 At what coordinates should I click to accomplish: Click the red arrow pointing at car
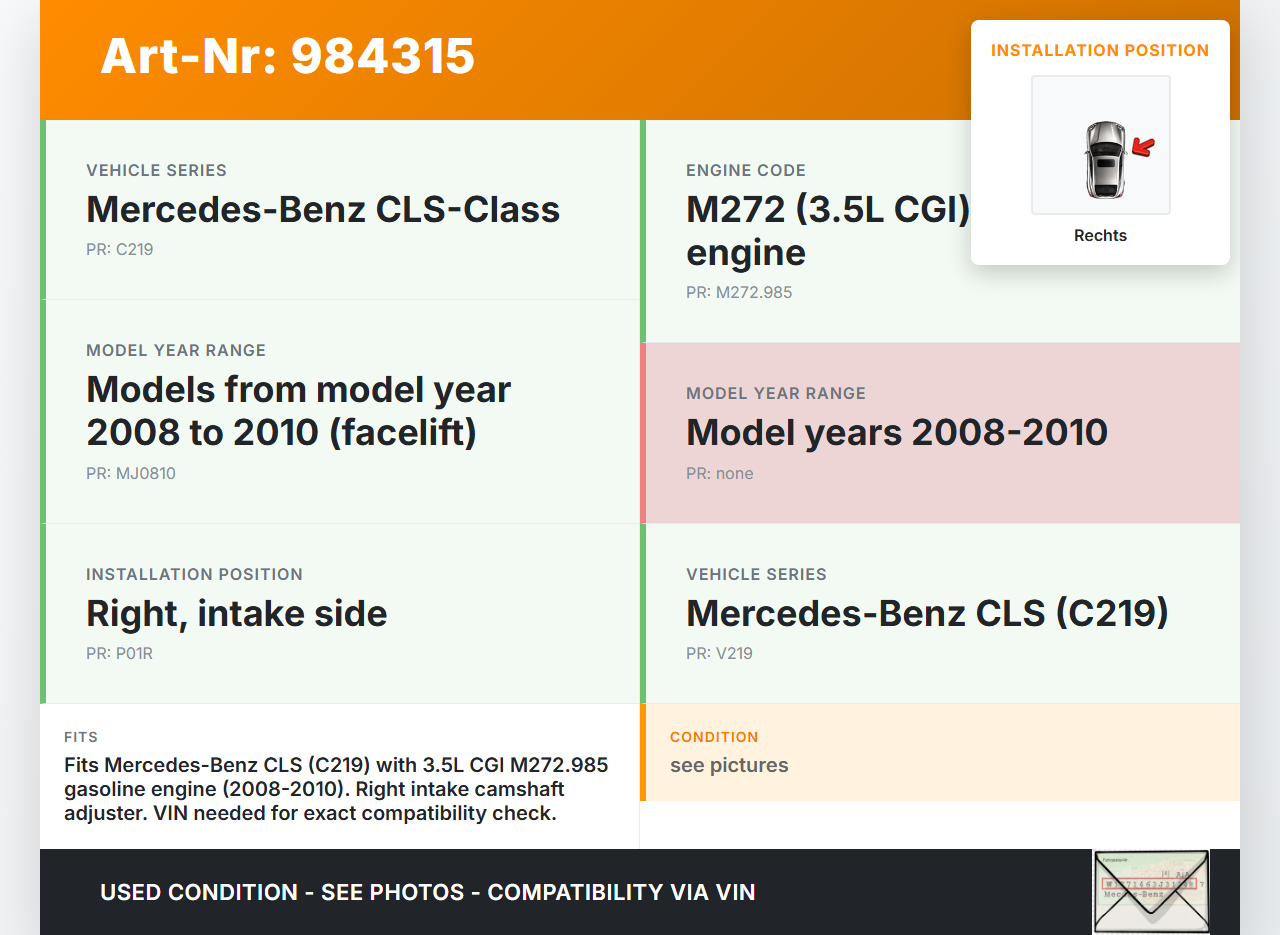[x=1143, y=148]
